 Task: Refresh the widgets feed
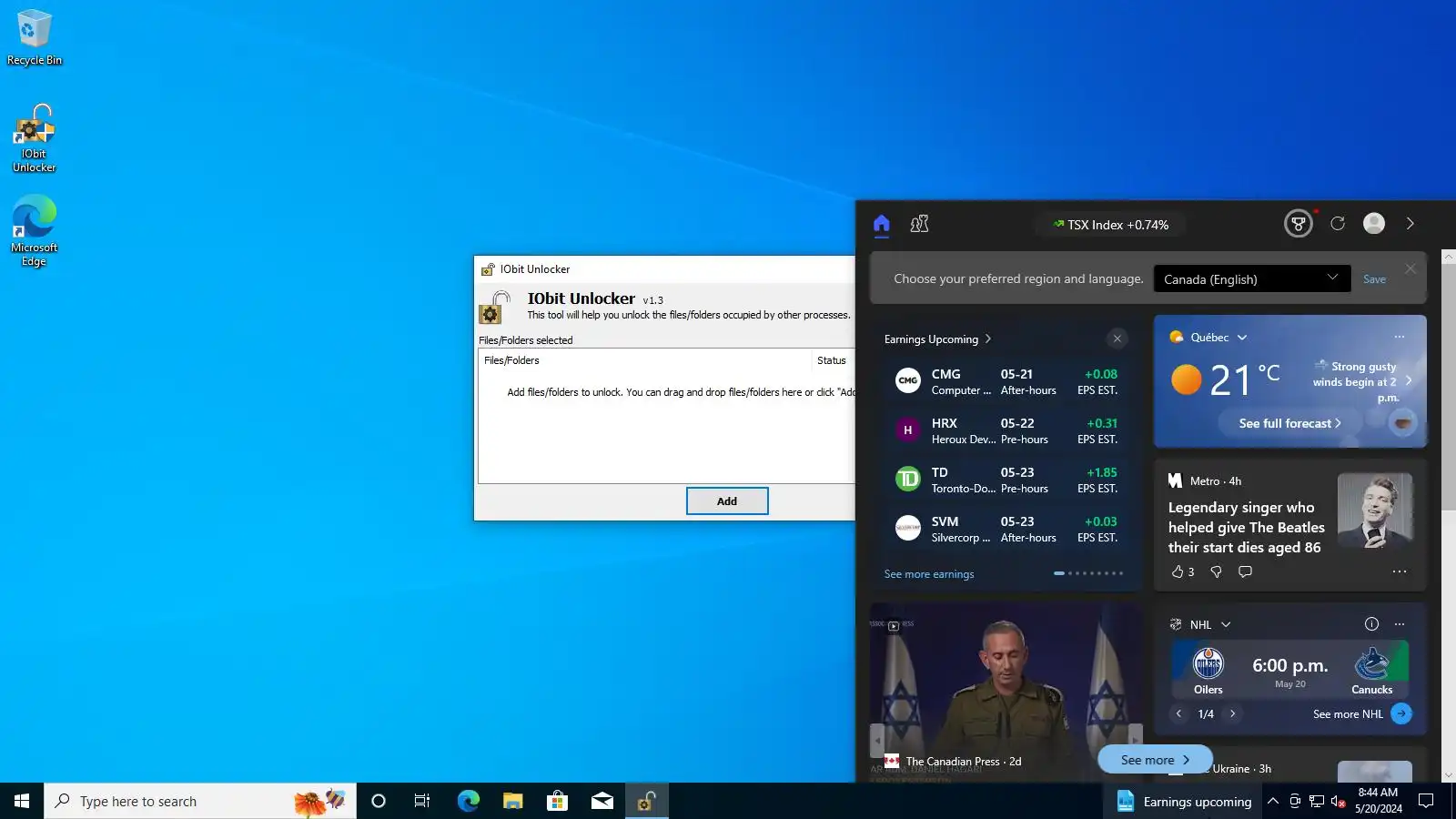click(x=1338, y=224)
